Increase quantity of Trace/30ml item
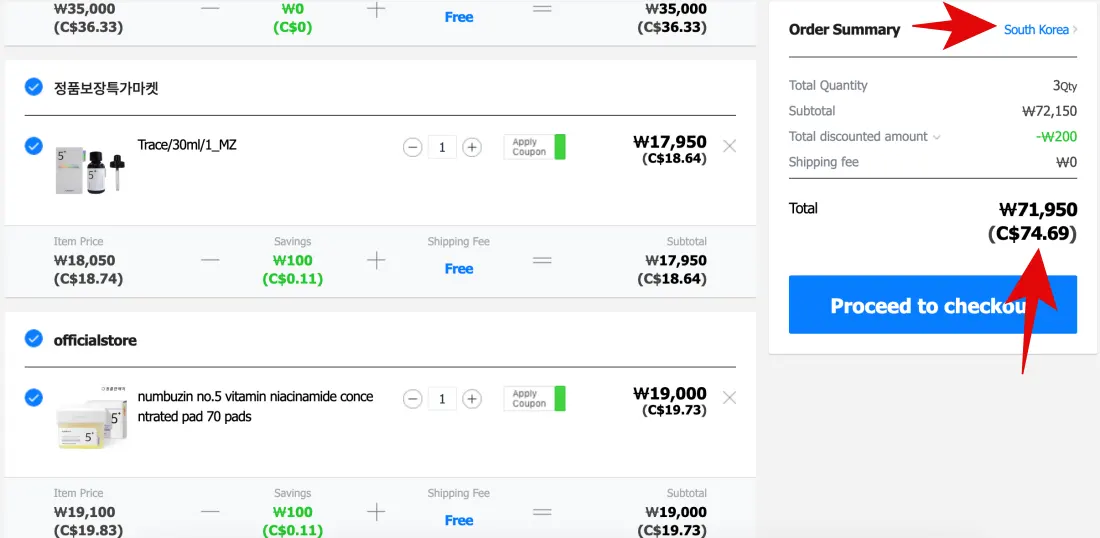1100x538 pixels. pyautogui.click(x=472, y=147)
